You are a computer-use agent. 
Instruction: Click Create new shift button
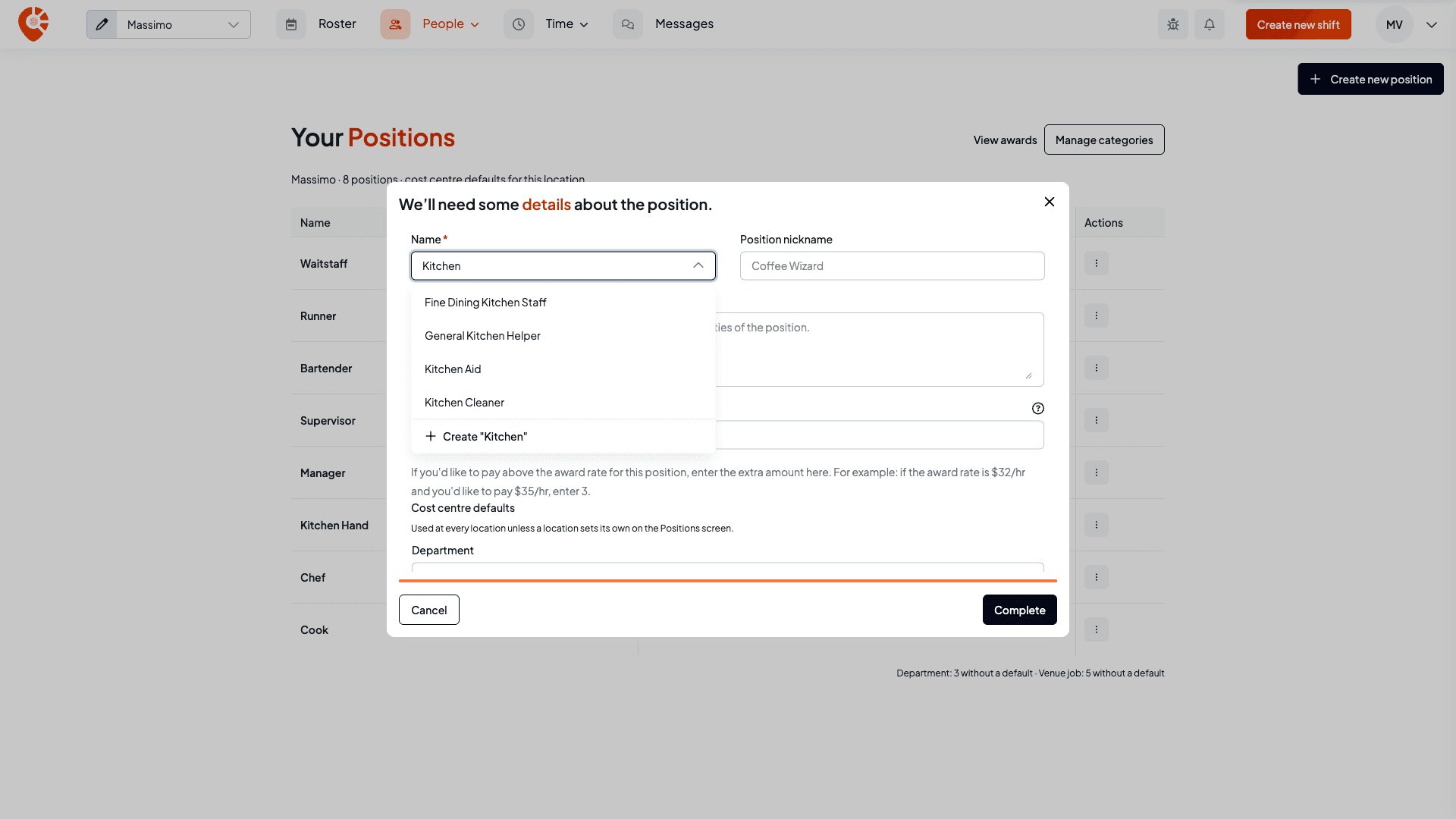pyautogui.click(x=1298, y=24)
